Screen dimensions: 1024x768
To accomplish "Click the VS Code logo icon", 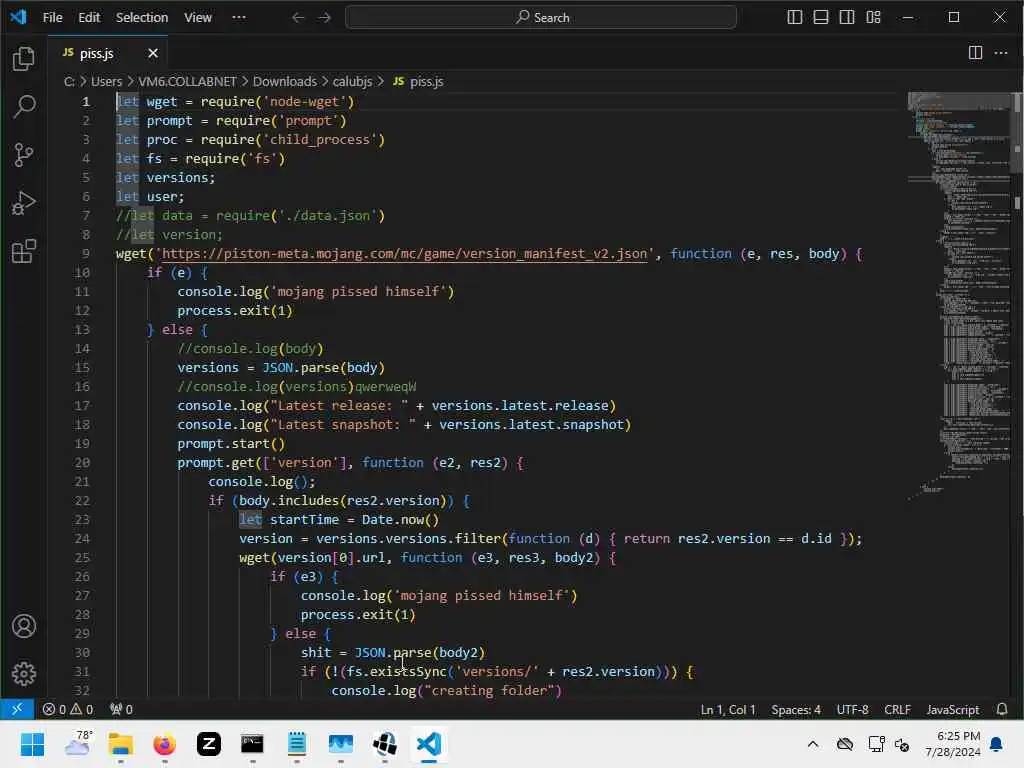I will point(18,17).
